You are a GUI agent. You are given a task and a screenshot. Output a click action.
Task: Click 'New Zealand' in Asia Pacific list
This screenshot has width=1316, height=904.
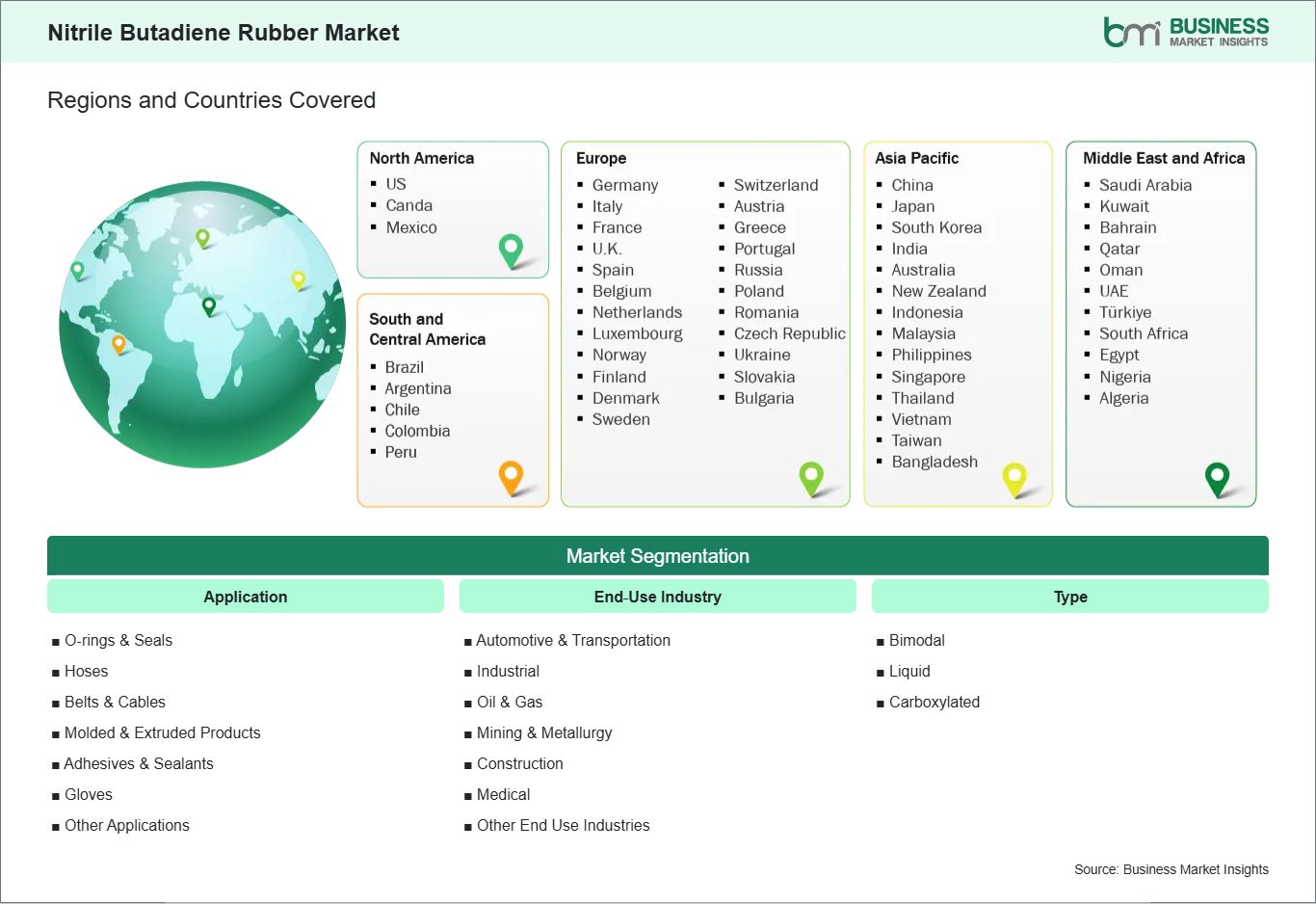tap(939, 291)
